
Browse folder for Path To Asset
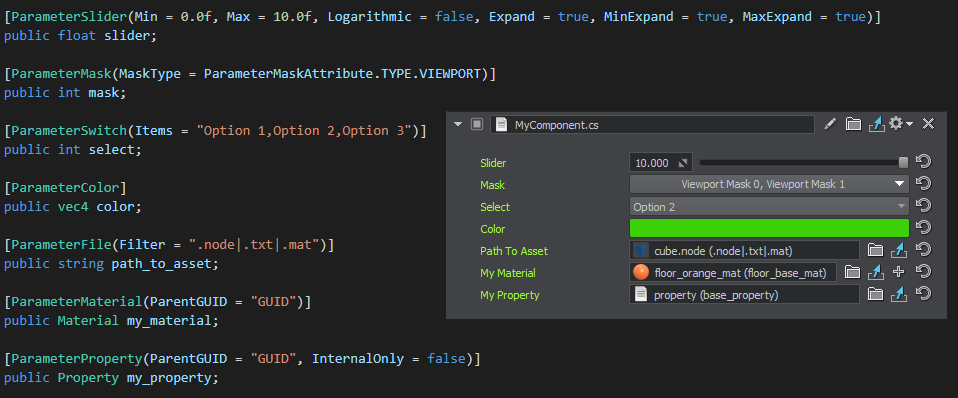pos(876,249)
